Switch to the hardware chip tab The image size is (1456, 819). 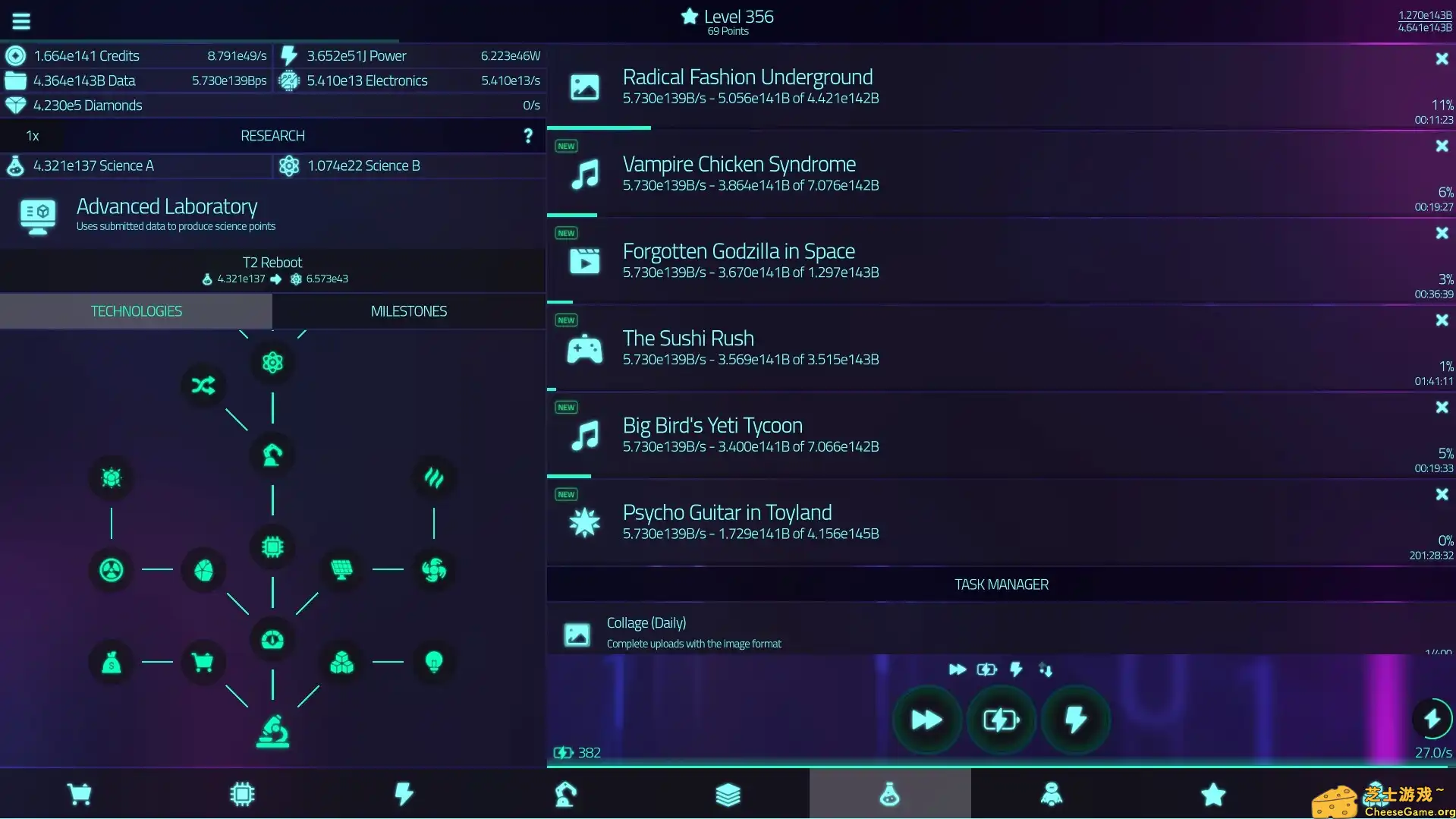(x=242, y=794)
